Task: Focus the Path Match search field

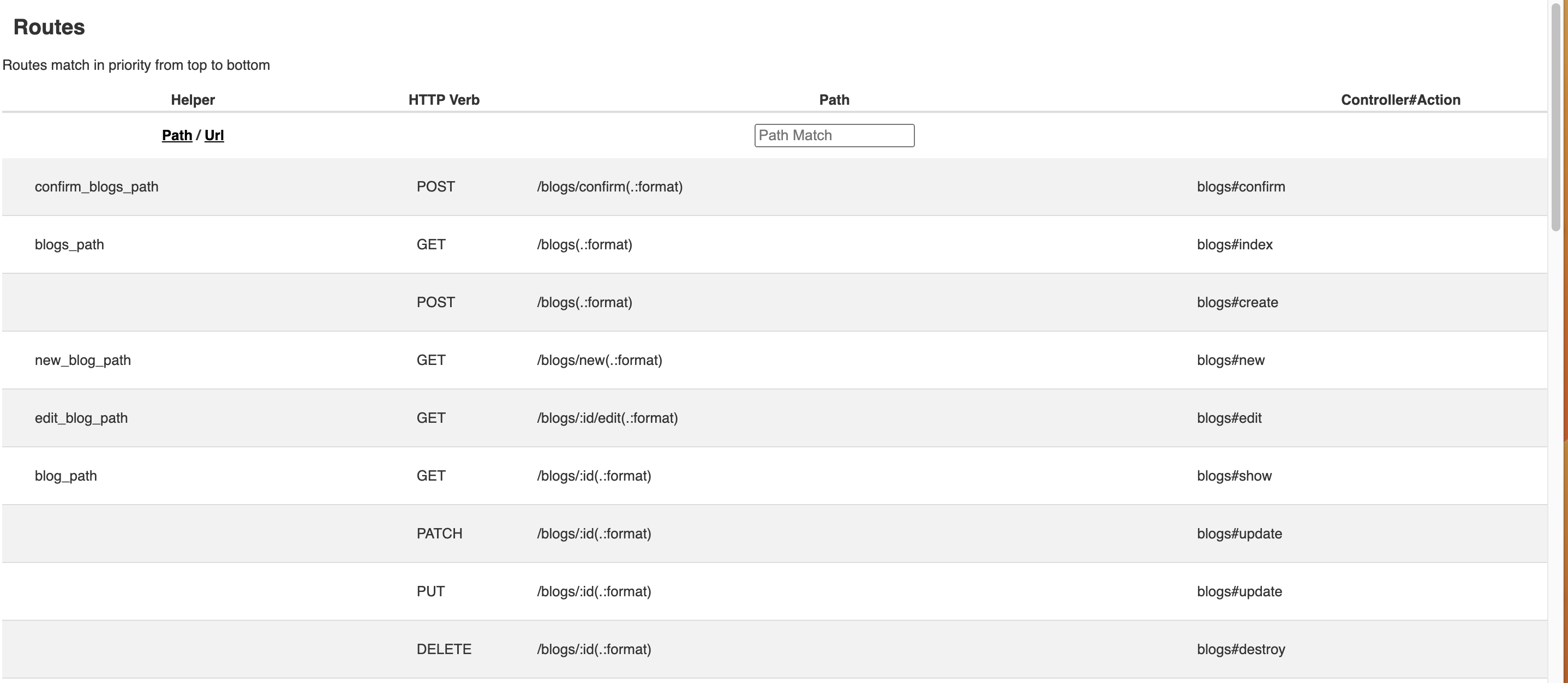Action: click(x=834, y=135)
